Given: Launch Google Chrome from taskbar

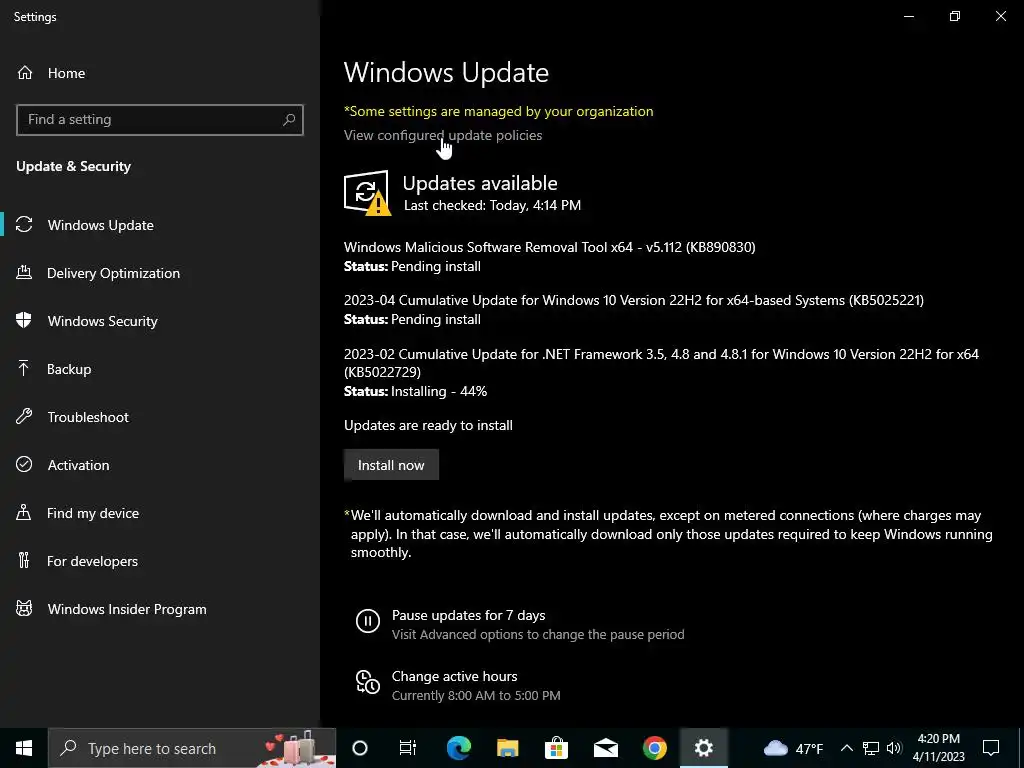Looking at the screenshot, I should (654, 748).
